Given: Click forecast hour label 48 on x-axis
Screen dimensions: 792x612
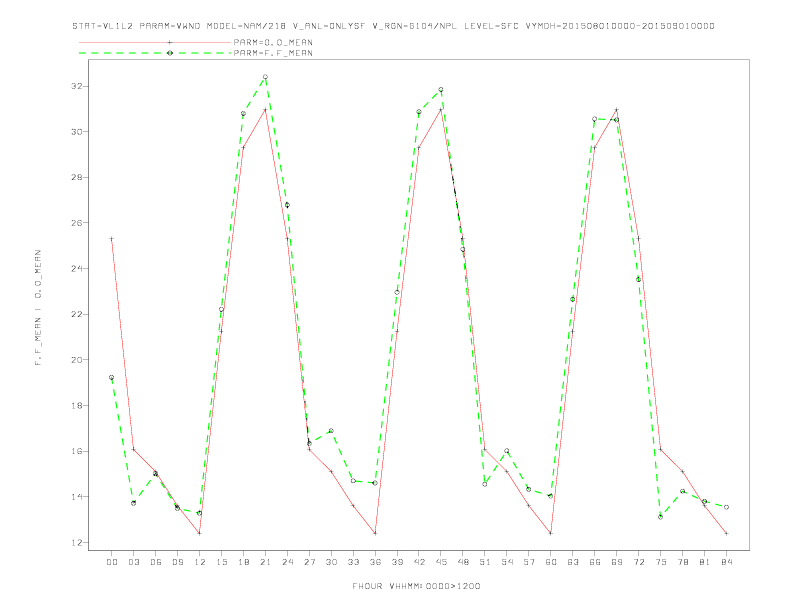Looking at the screenshot, I should pos(463,562).
